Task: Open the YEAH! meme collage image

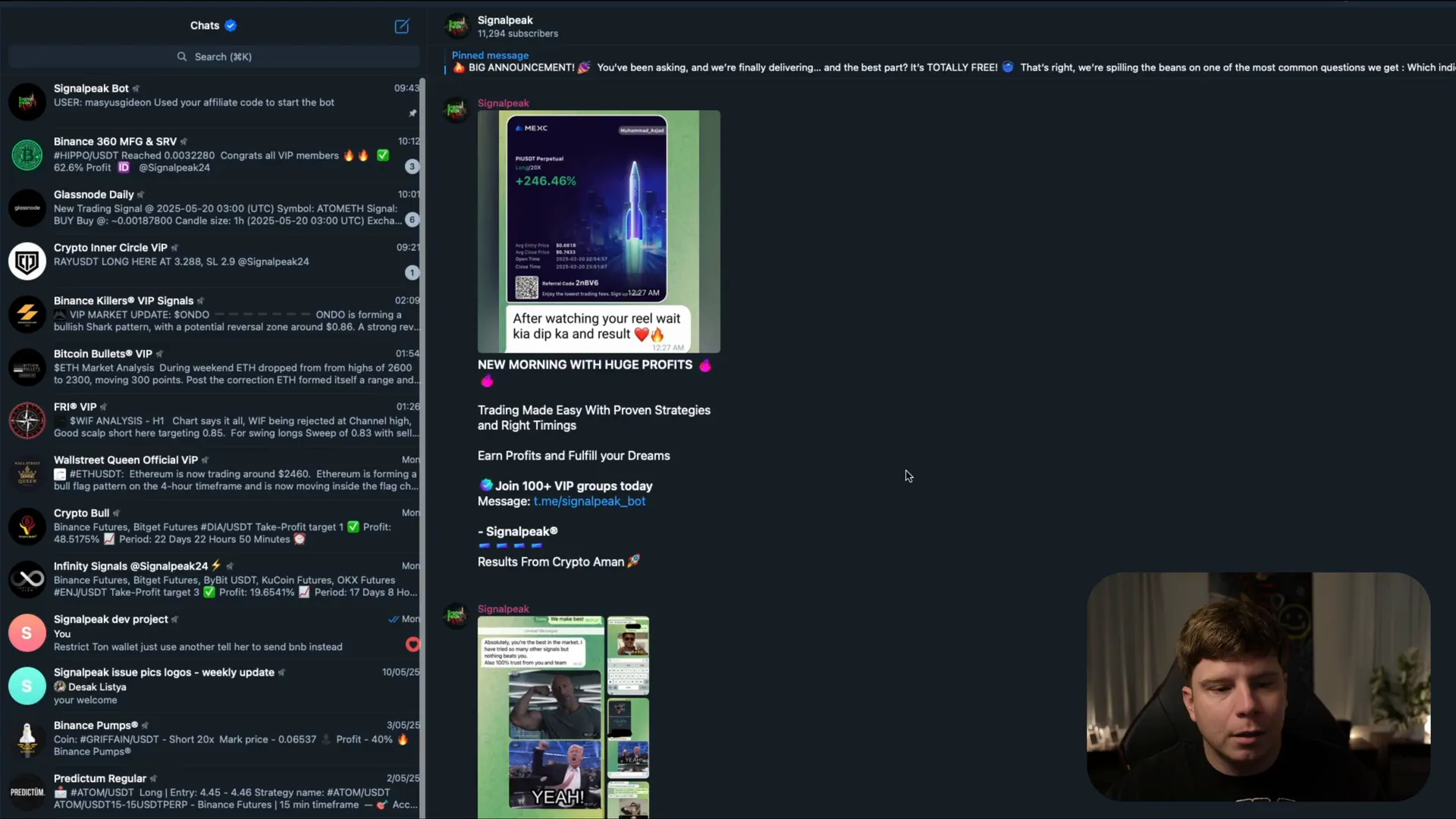Action: pos(541,717)
